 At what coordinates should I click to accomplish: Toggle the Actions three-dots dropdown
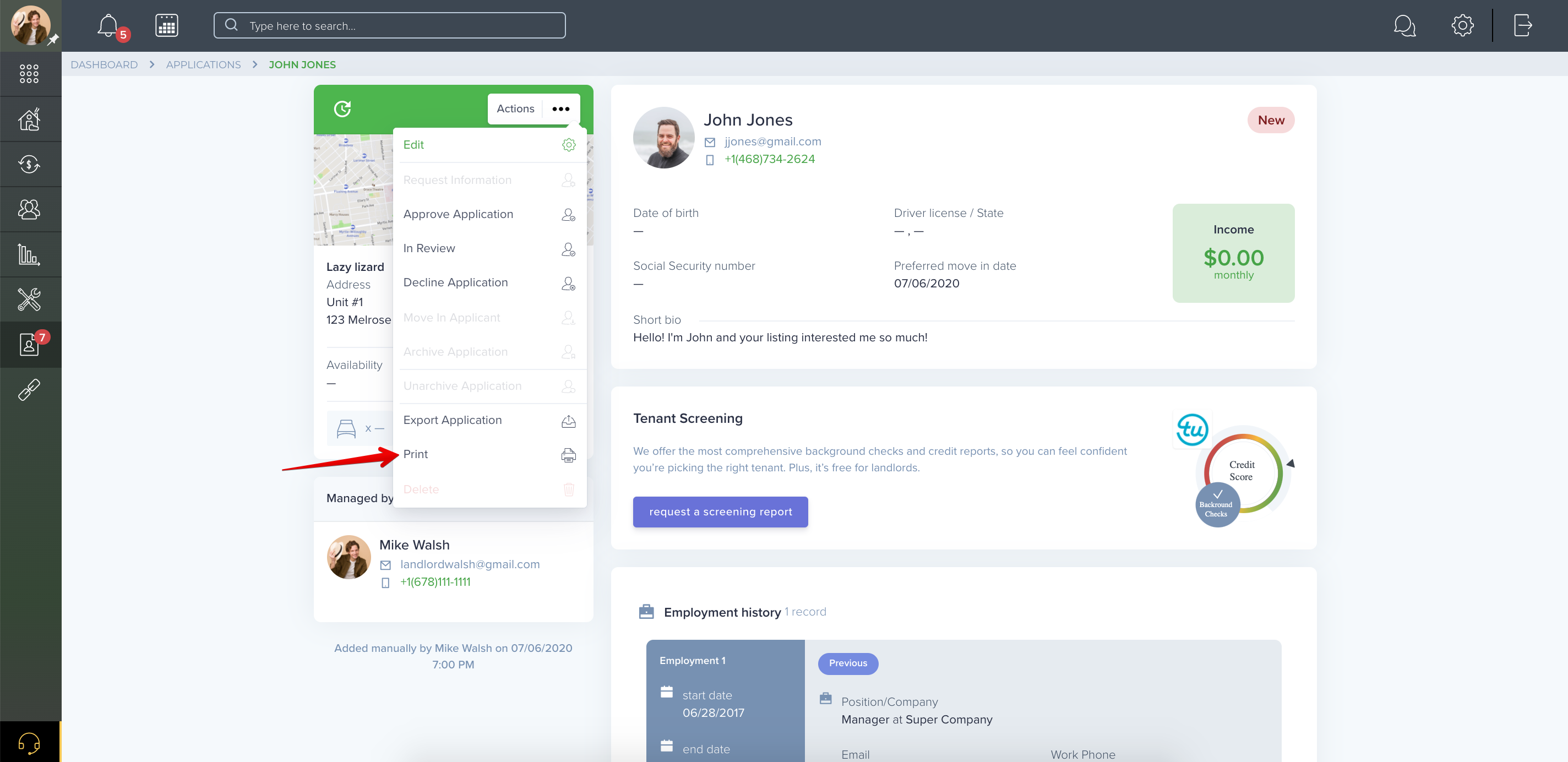pyautogui.click(x=560, y=109)
